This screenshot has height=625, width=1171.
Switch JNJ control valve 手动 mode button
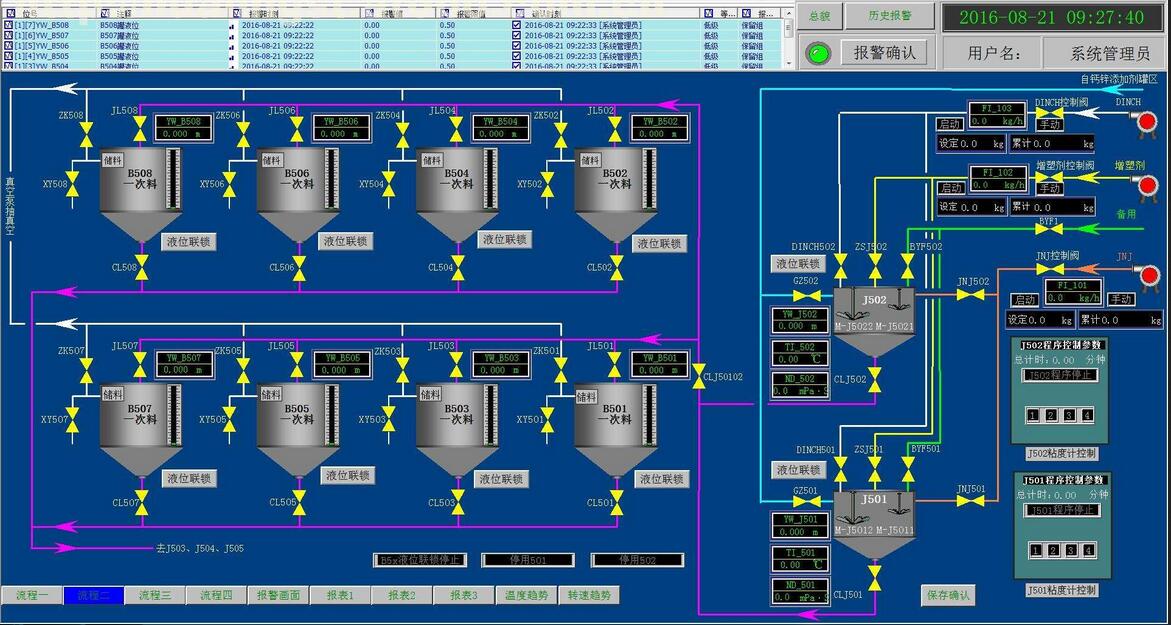1121,299
